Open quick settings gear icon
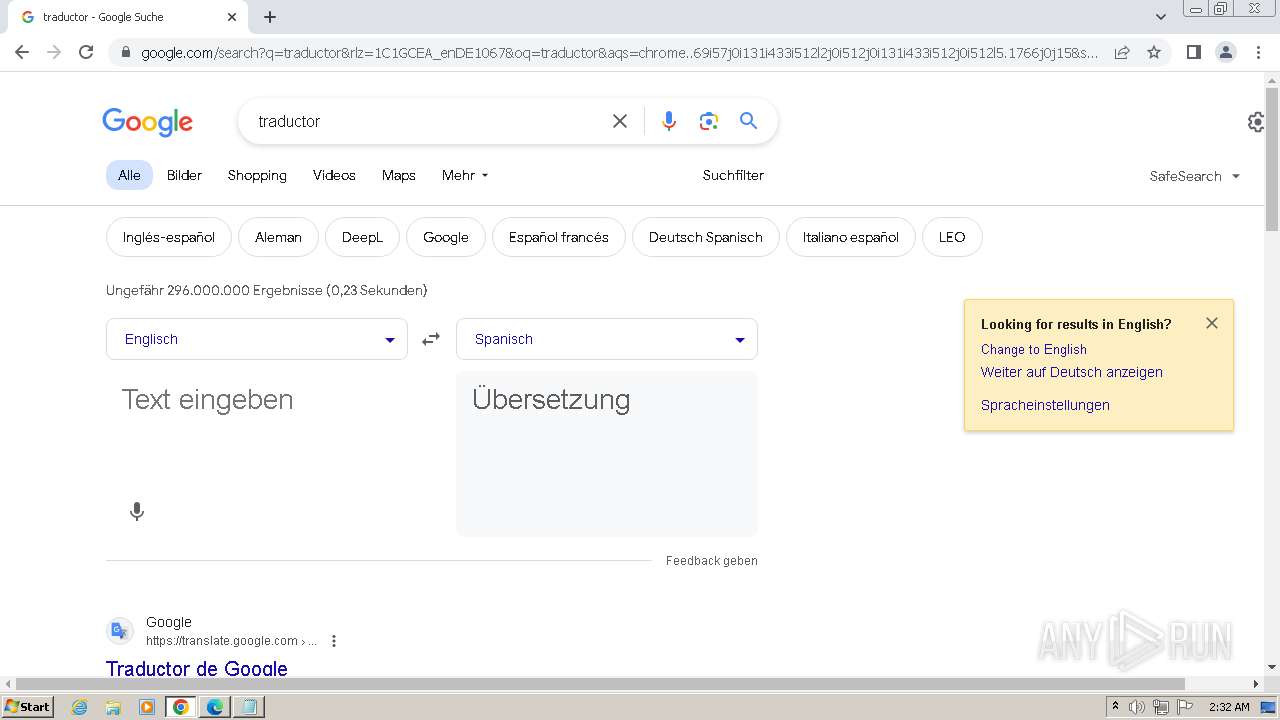The image size is (1280, 720). point(1256,122)
